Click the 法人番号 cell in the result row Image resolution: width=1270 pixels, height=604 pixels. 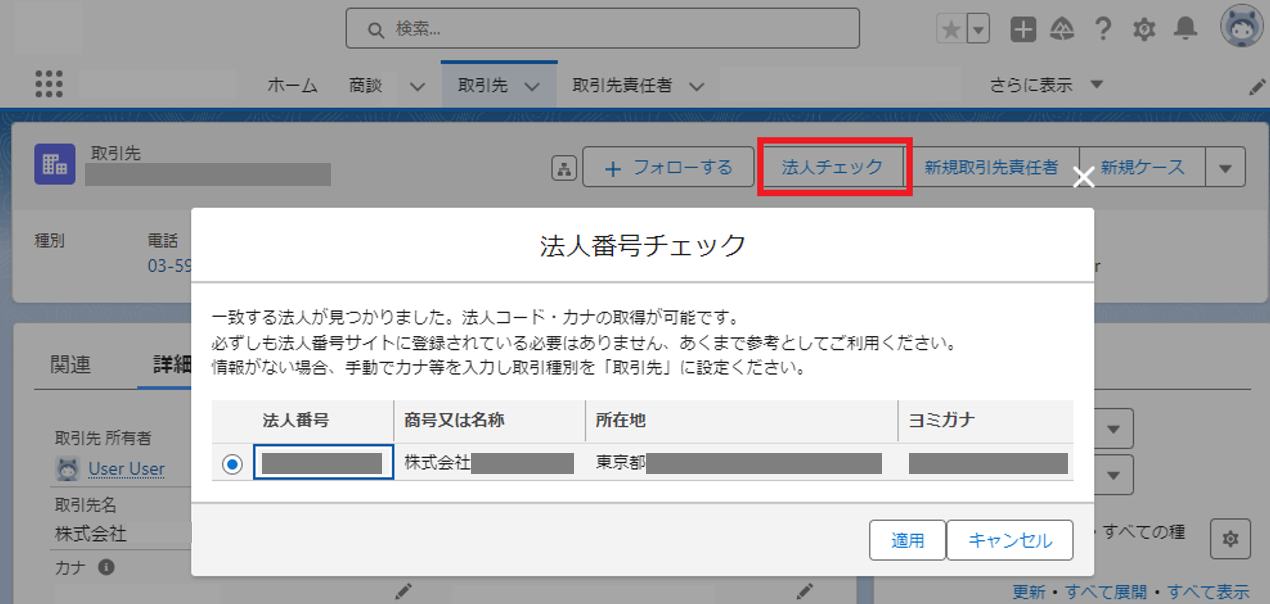click(x=323, y=463)
